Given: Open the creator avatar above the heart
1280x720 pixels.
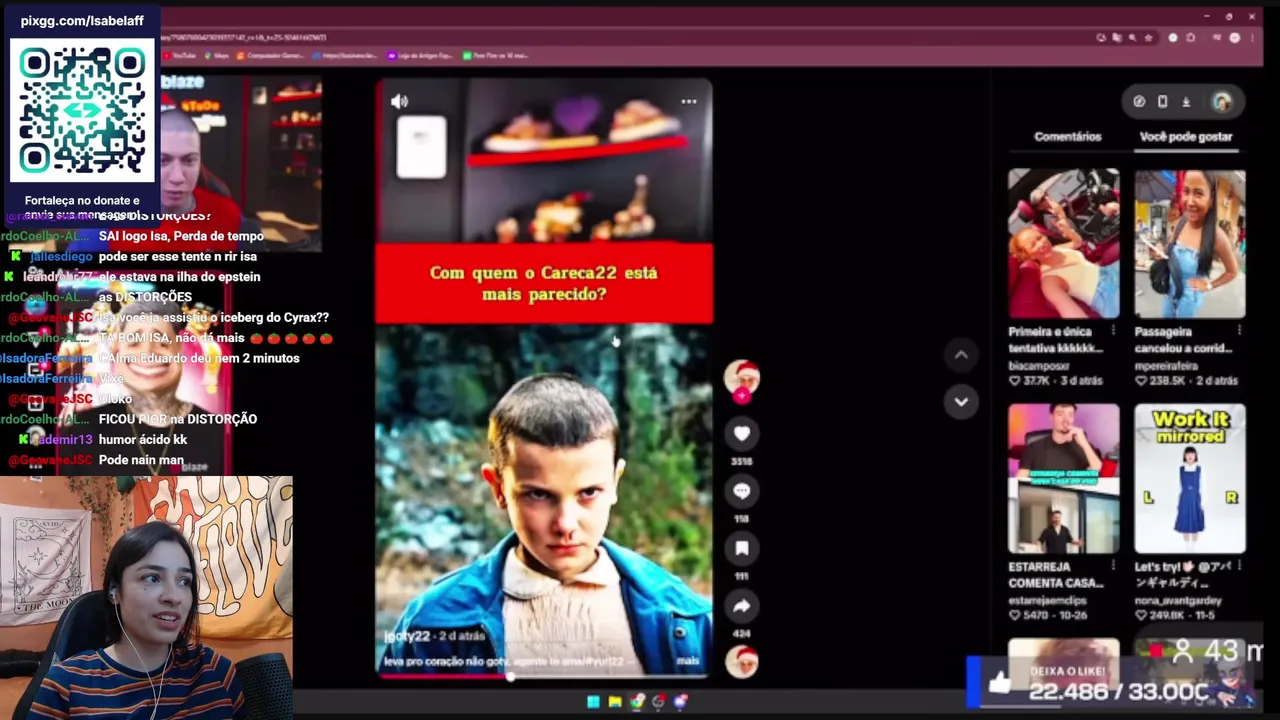Looking at the screenshot, I should [x=741, y=379].
